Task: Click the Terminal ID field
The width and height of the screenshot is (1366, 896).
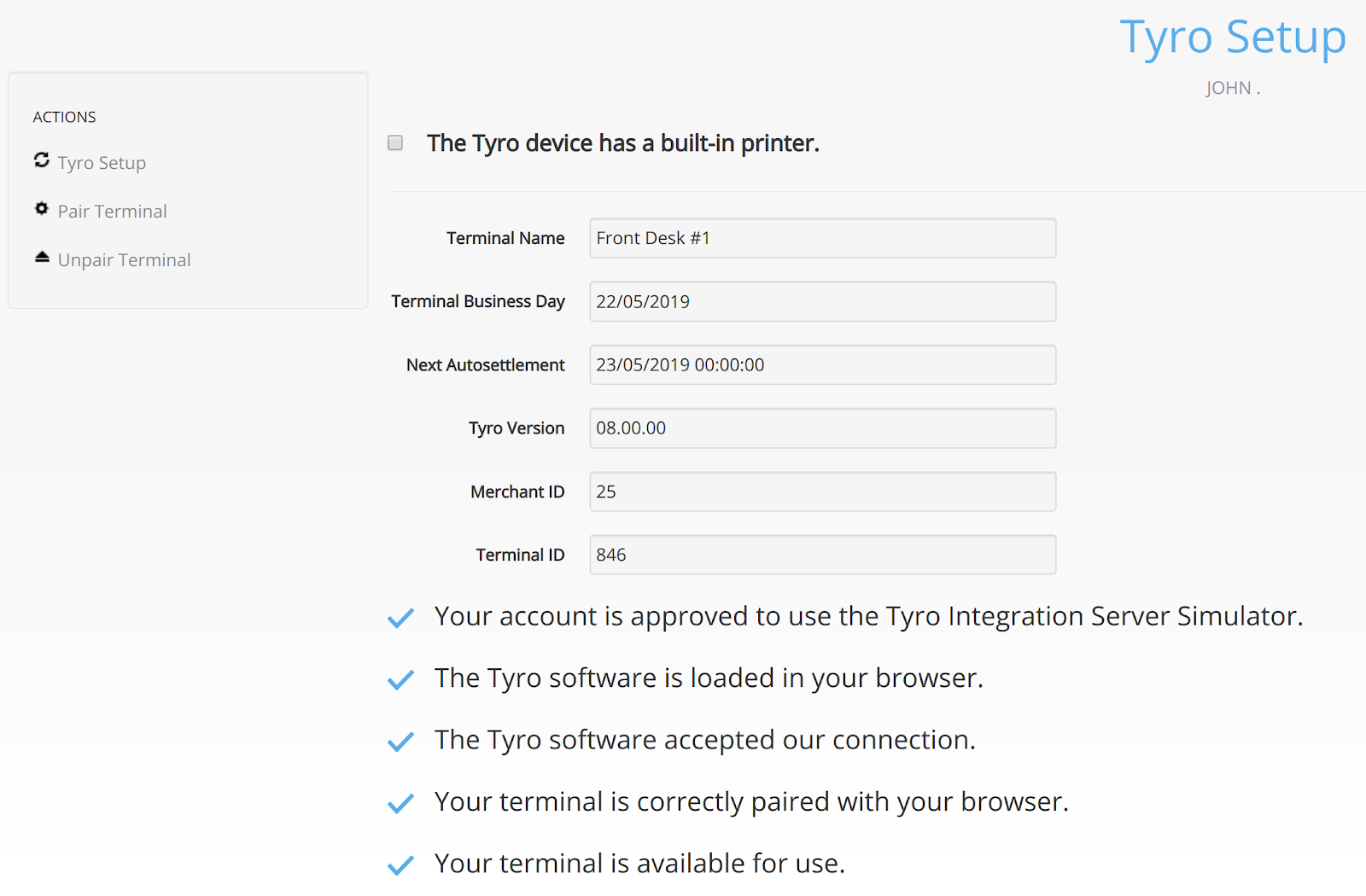Action: tap(823, 555)
